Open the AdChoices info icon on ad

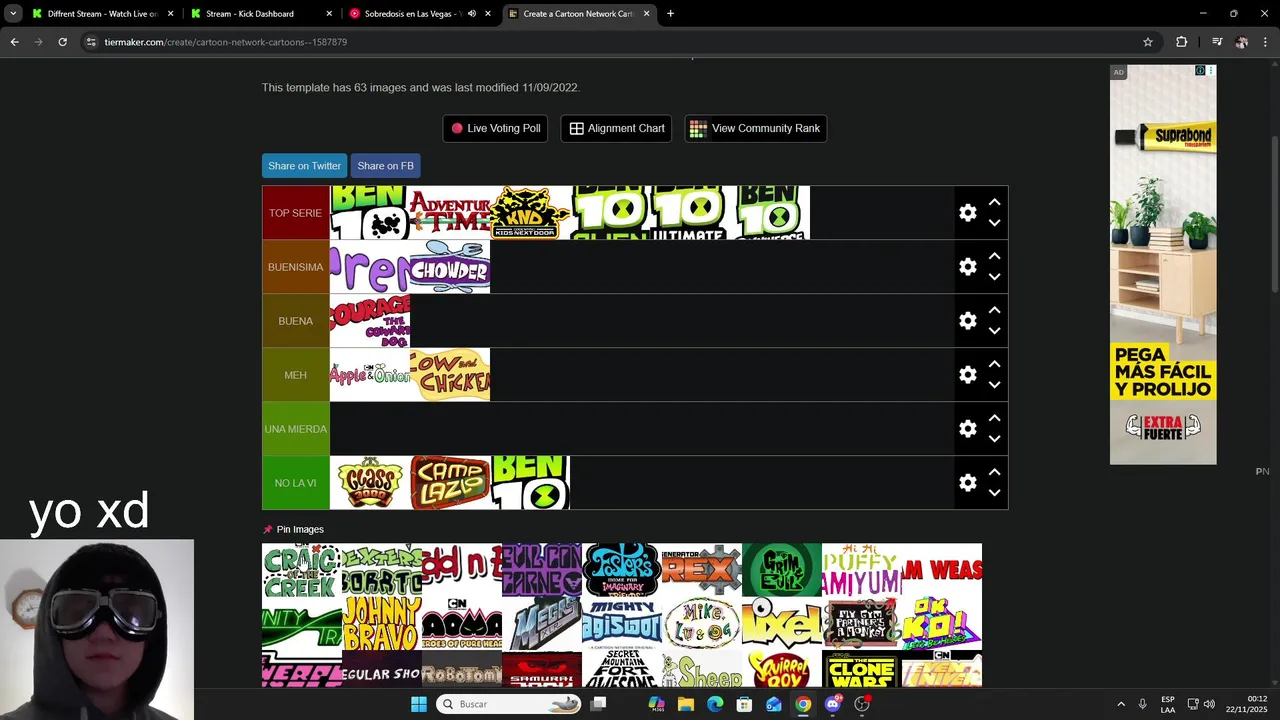pyautogui.click(x=1200, y=71)
